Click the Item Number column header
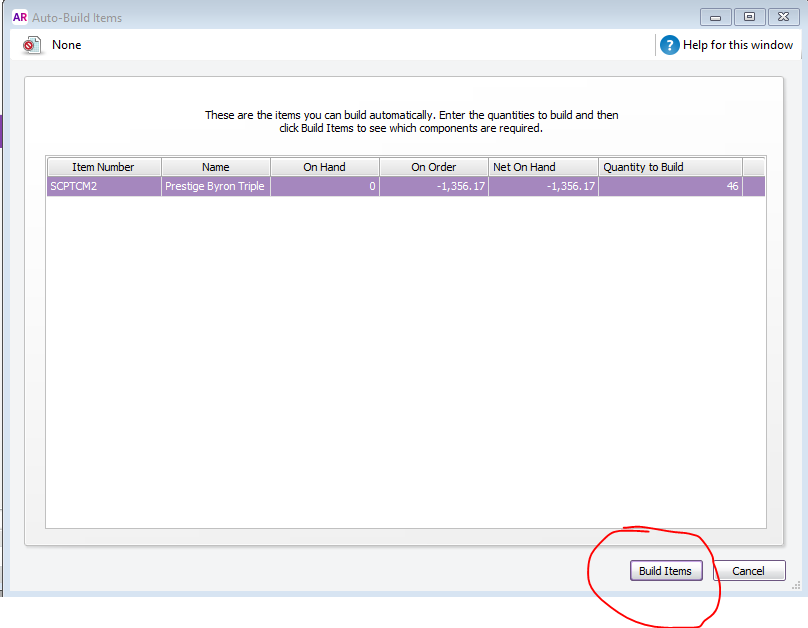808x628 pixels. click(x=103, y=167)
